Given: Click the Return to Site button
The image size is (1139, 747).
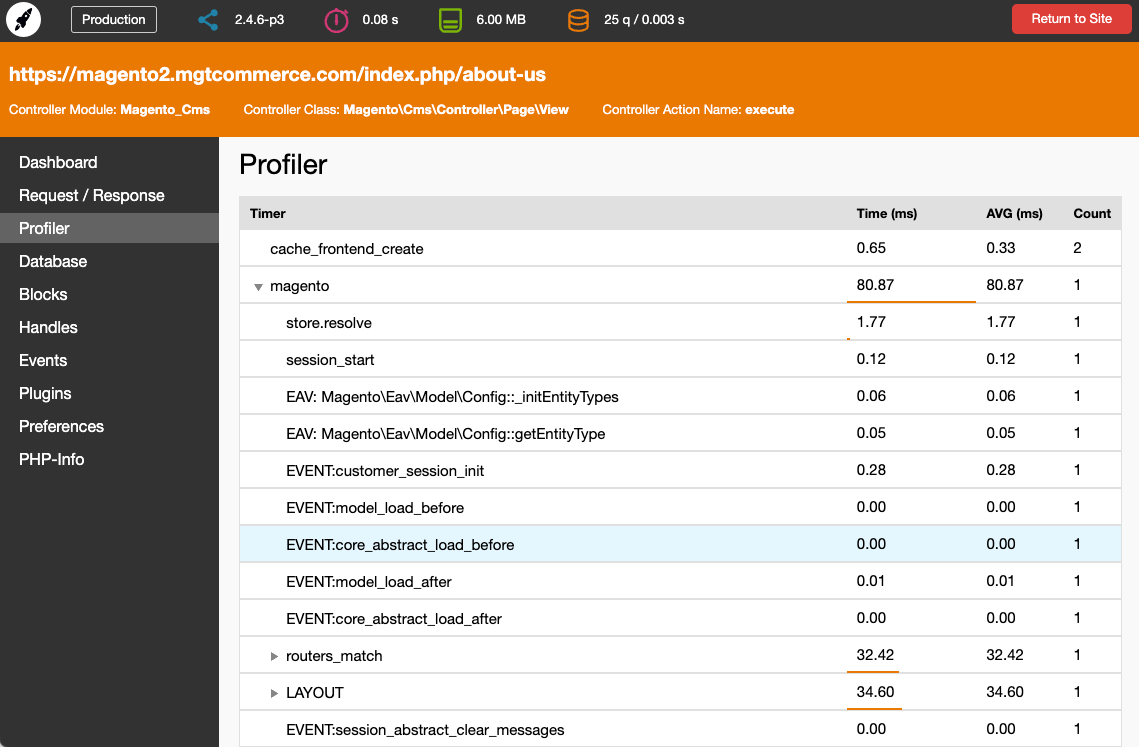Looking at the screenshot, I should coord(1071,19).
